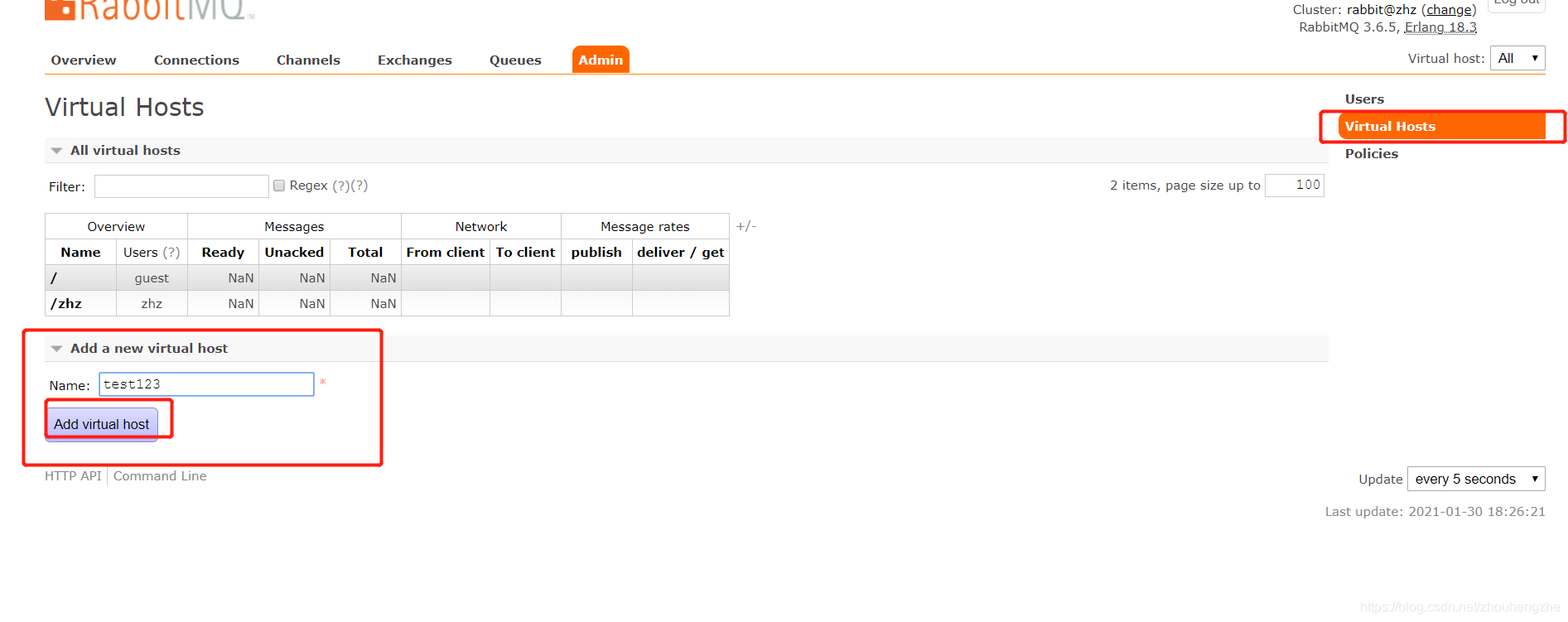Viewport: 1568px width, 622px height.
Task: Open the /zhz virtual host
Action: (x=66, y=303)
